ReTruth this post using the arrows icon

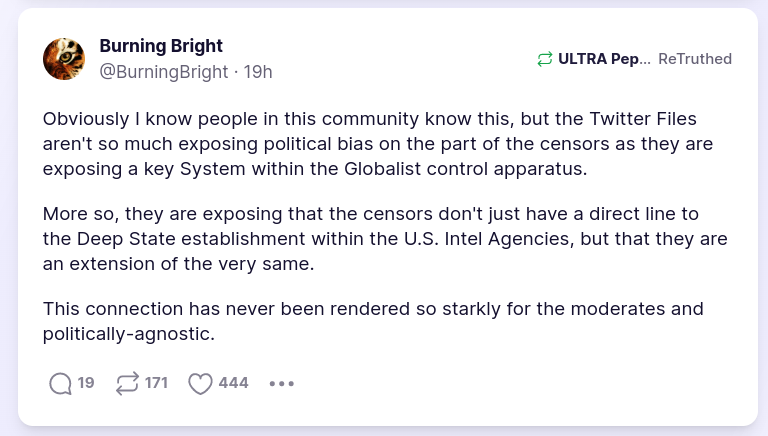click(x=128, y=384)
